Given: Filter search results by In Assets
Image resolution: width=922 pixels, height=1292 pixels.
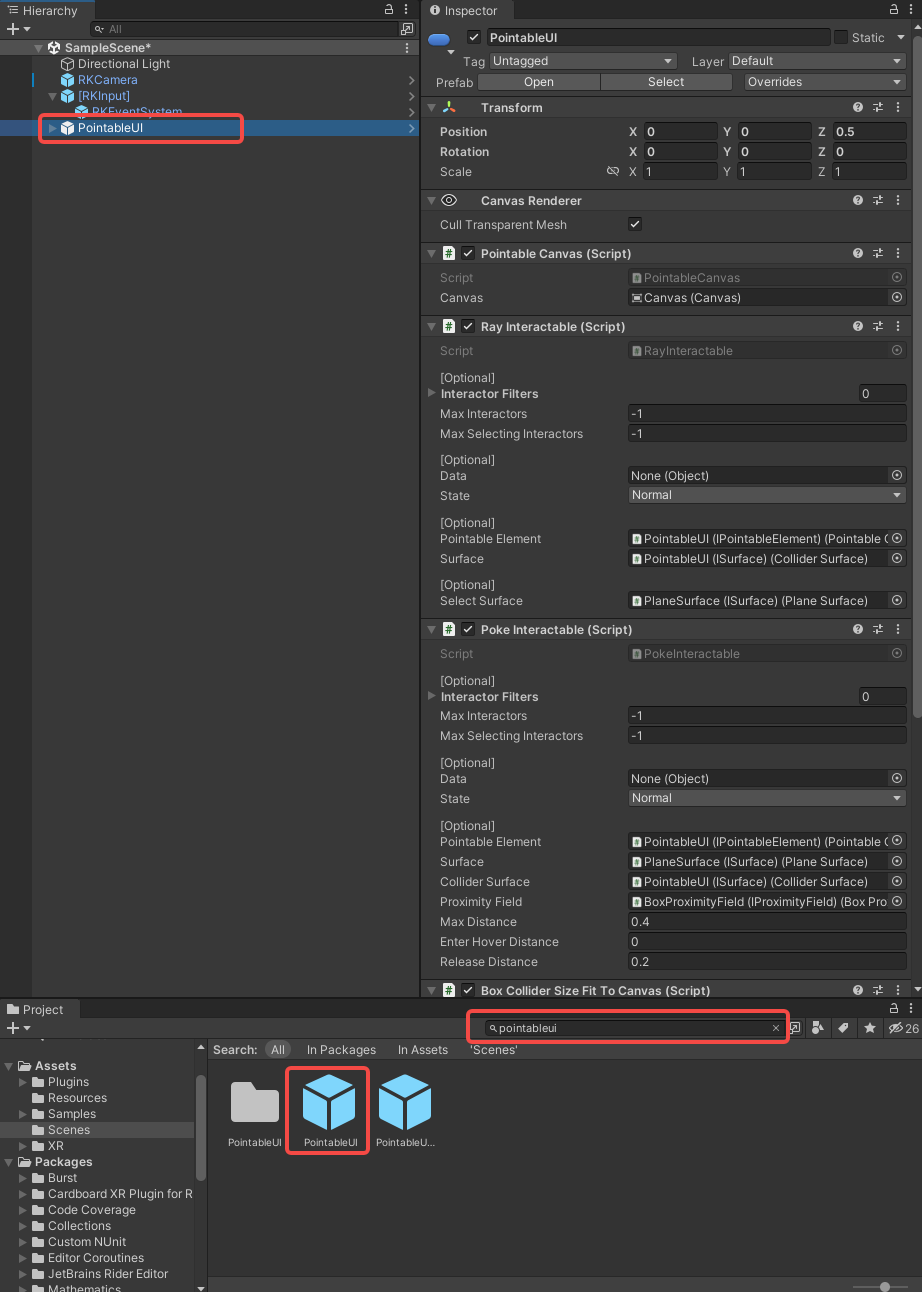Looking at the screenshot, I should point(423,1050).
